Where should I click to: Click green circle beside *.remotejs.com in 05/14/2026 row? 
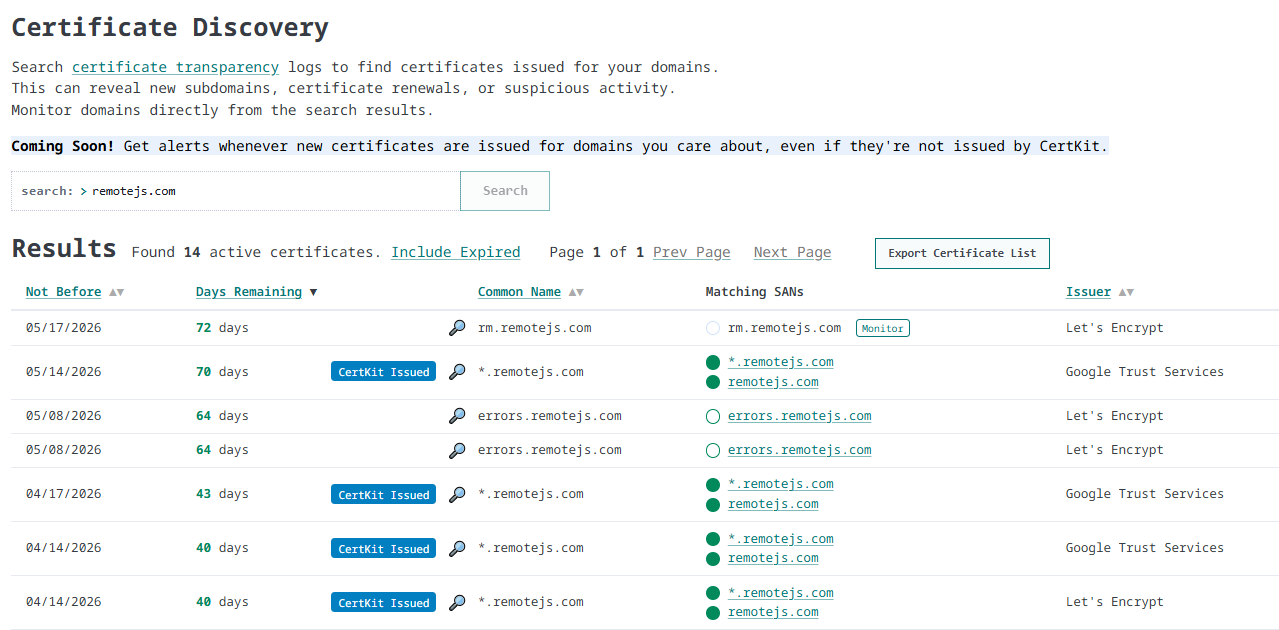pyautogui.click(x=713, y=362)
